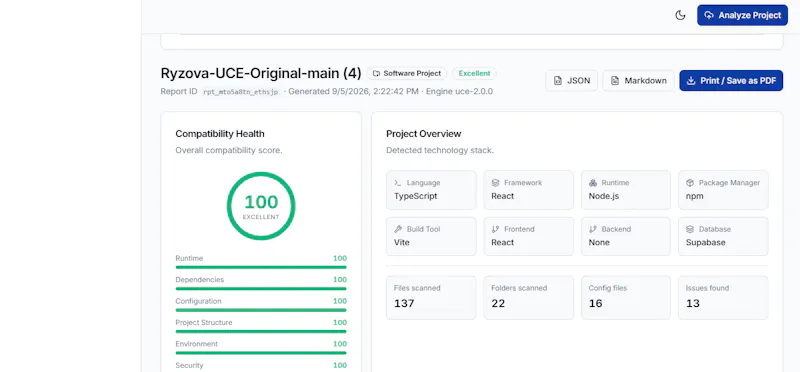Image resolution: width=800 pixels, height=372 pixels.
Task: Click the Analyze Project button
Action: pos(742,15)
